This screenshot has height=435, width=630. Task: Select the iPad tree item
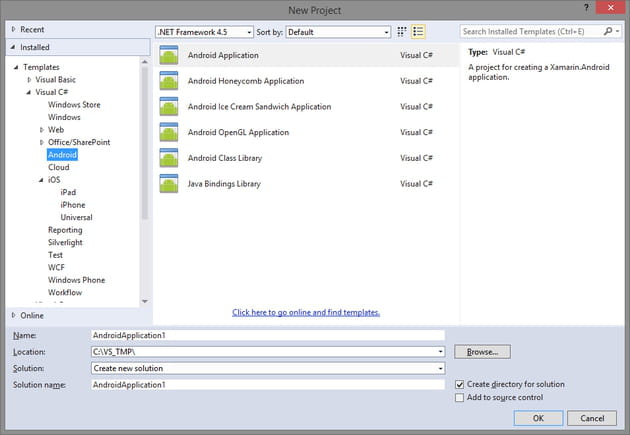[x=68, y=192]
